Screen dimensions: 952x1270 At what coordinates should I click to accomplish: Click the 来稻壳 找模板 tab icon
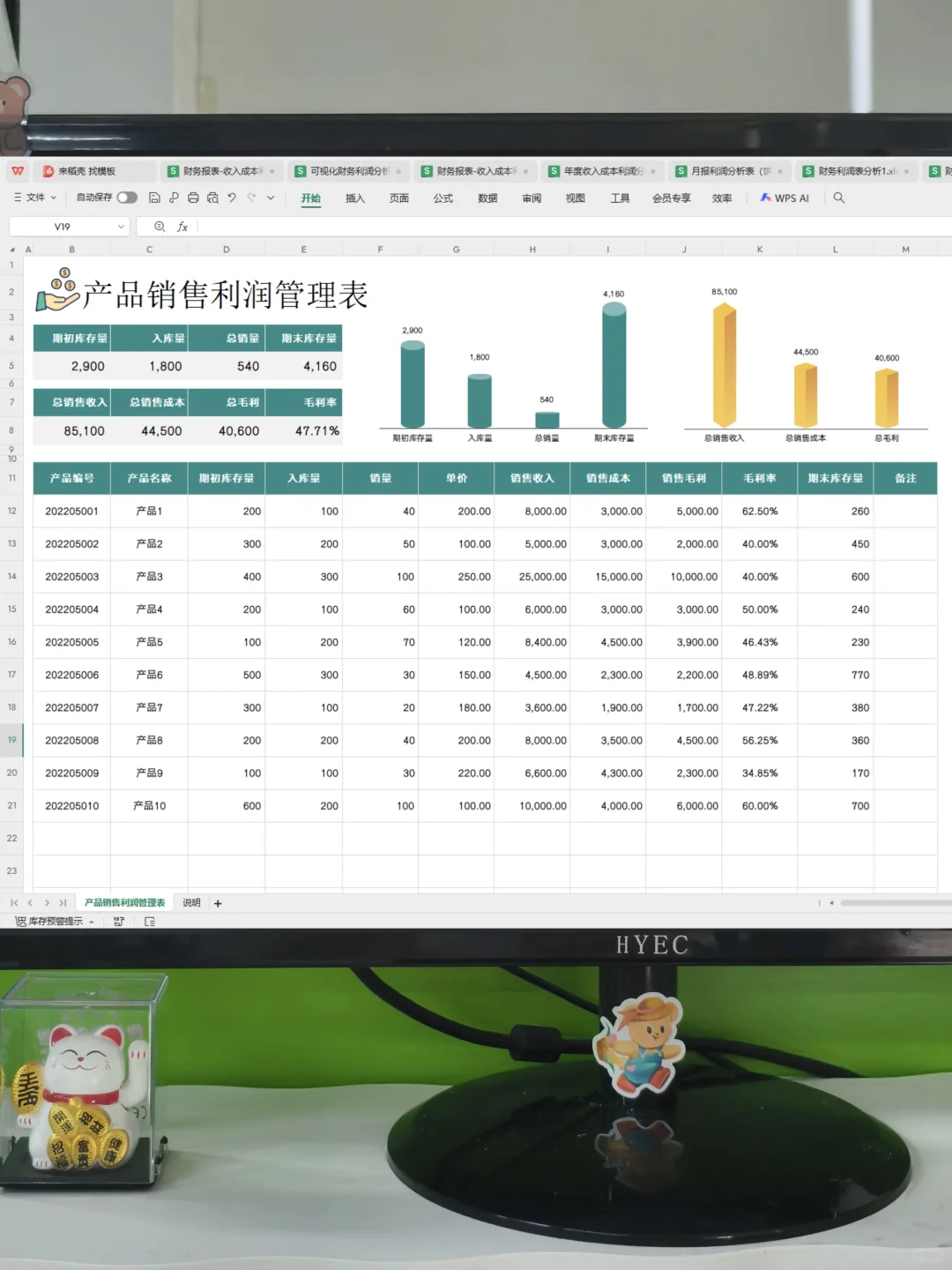click(48, 171)
